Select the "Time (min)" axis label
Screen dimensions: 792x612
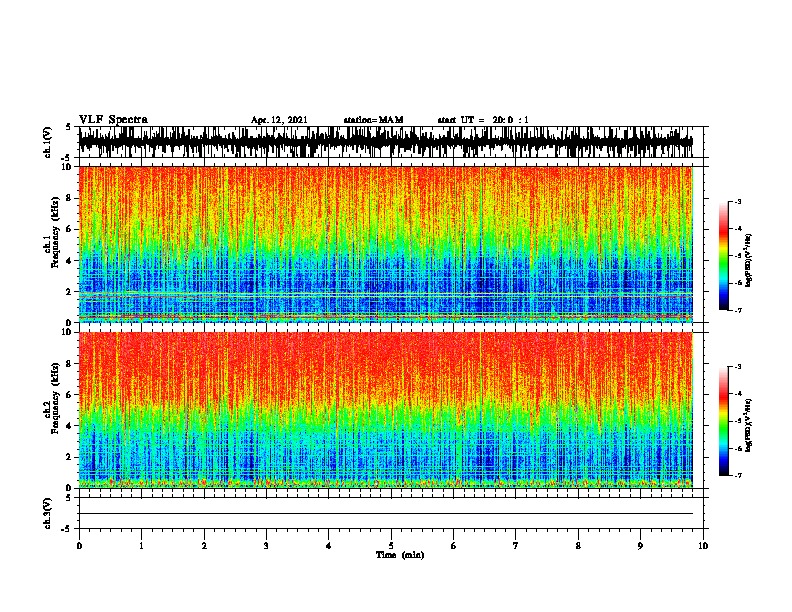click(400, 555)
